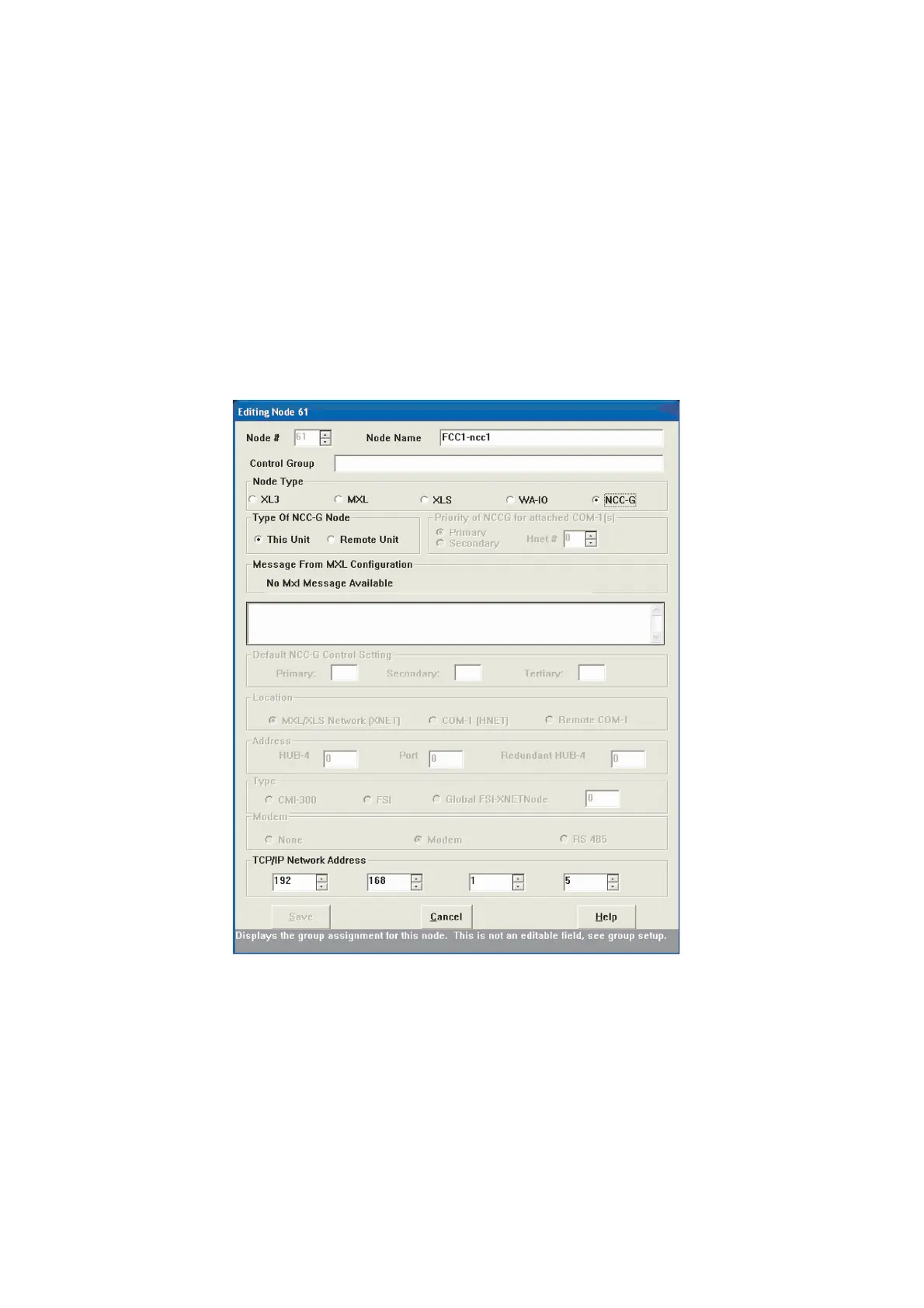
Task: Click the second IP octet field 168
Action: point(388,882)
